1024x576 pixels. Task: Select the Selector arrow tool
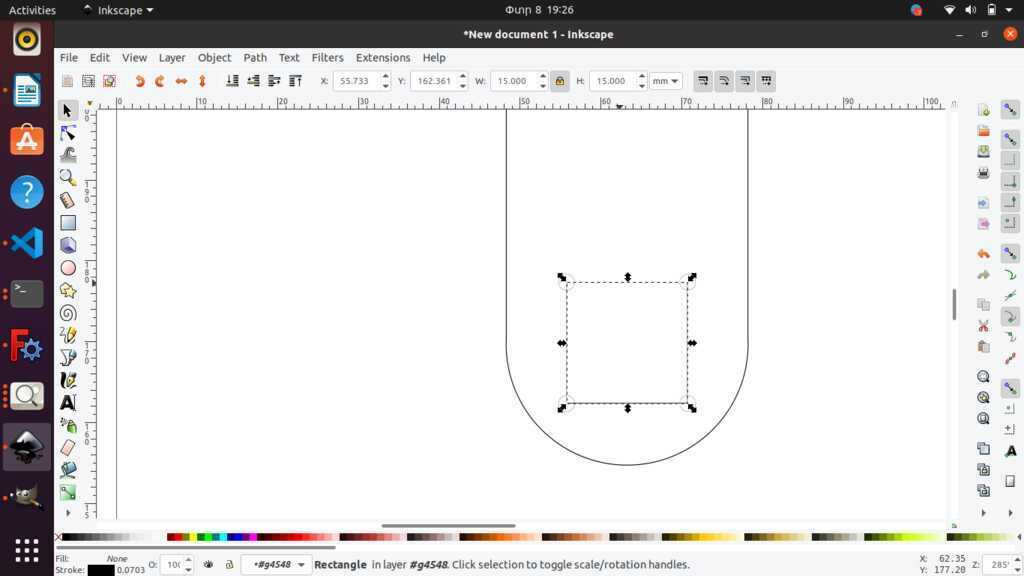67,110
